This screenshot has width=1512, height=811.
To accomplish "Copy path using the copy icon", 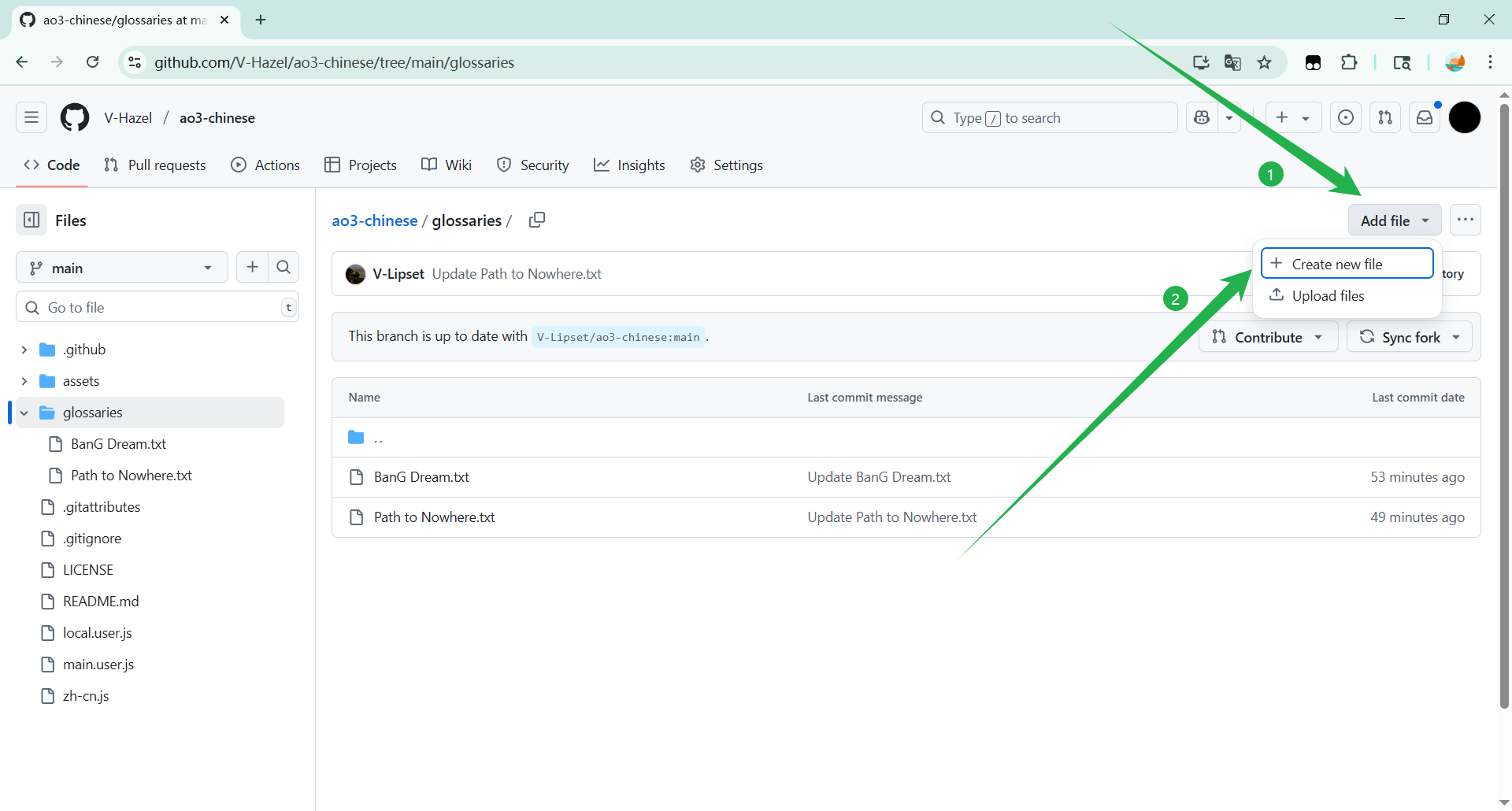I will (x=537, y=220).
